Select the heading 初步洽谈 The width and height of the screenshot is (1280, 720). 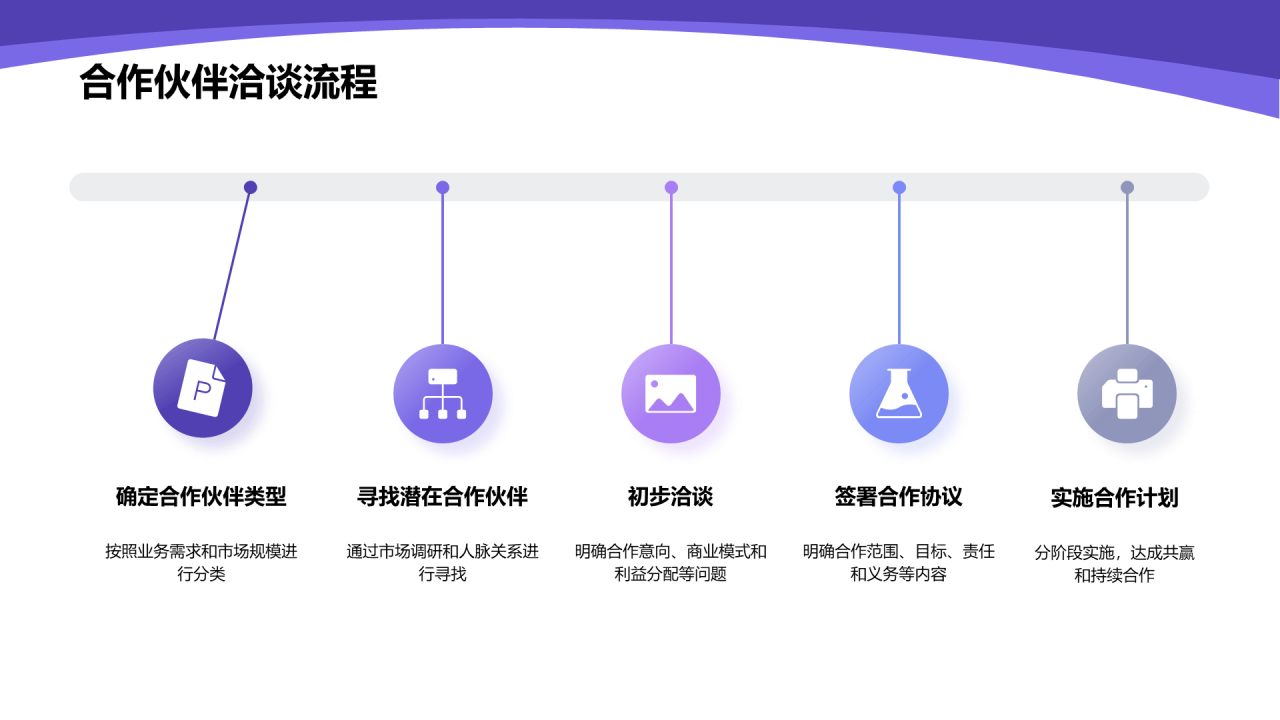point(671,495)
